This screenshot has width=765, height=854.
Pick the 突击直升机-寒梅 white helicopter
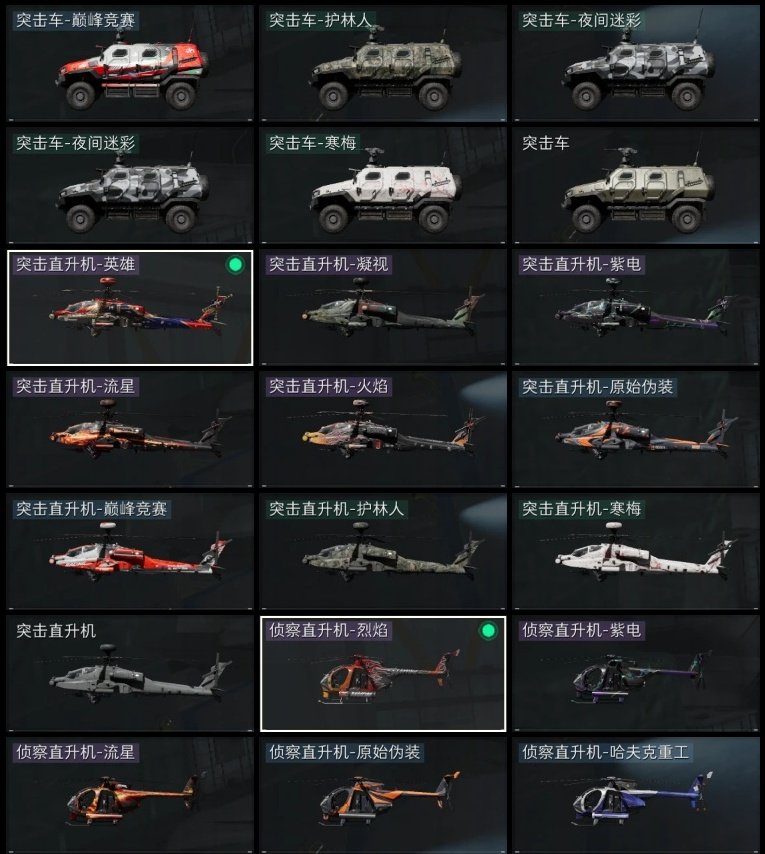[636, 551]
